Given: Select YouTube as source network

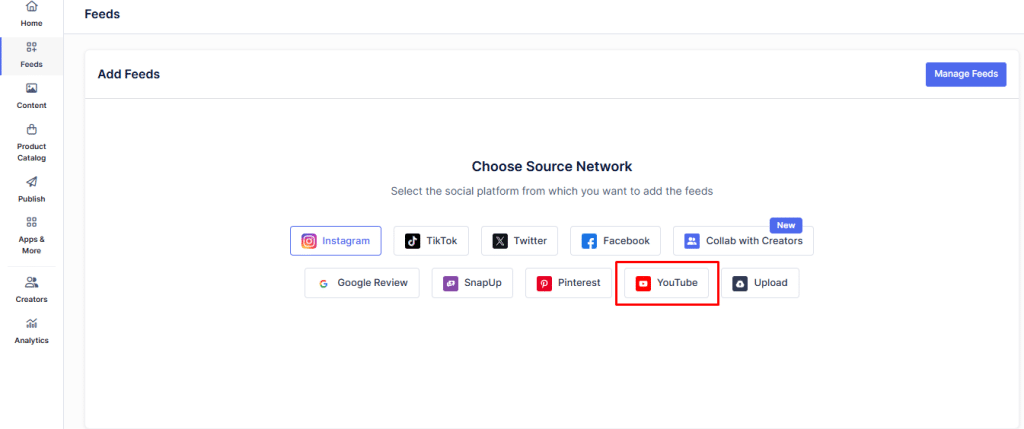Looking at the screenshot, I should click(667, 283).
